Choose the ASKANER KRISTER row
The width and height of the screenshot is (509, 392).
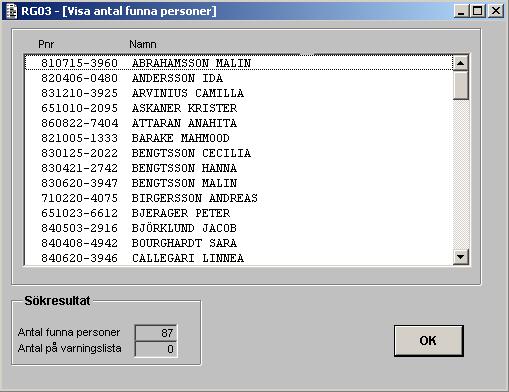[x=239, y=108]
